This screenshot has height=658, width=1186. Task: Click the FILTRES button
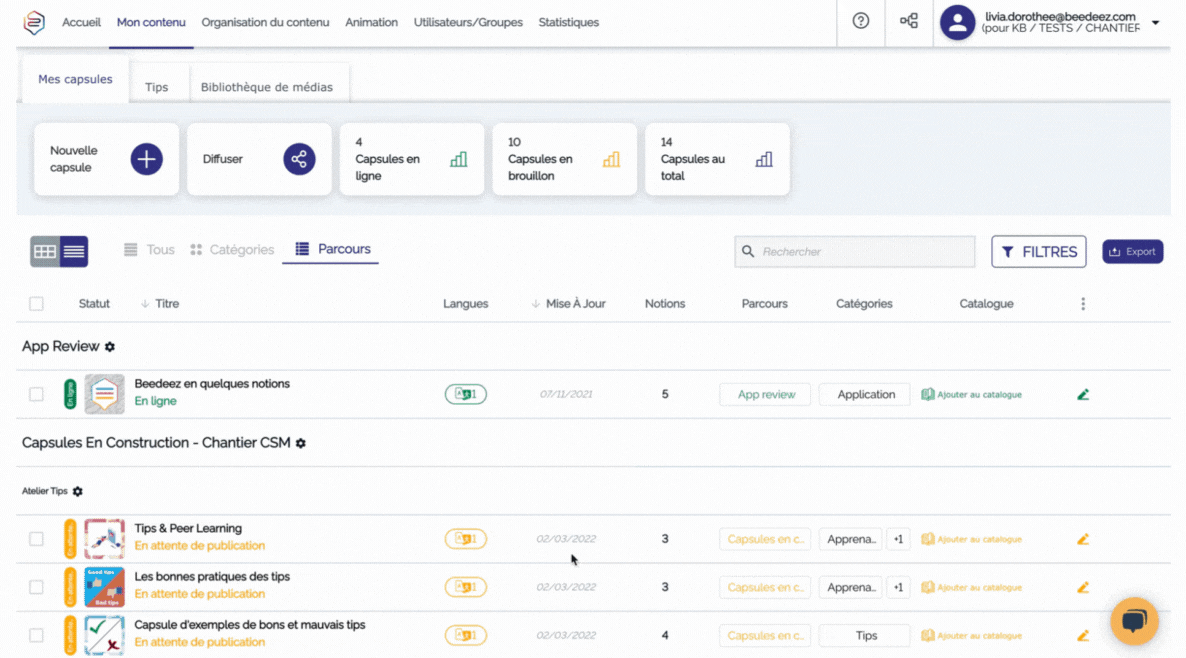[x=1038, y=252]
